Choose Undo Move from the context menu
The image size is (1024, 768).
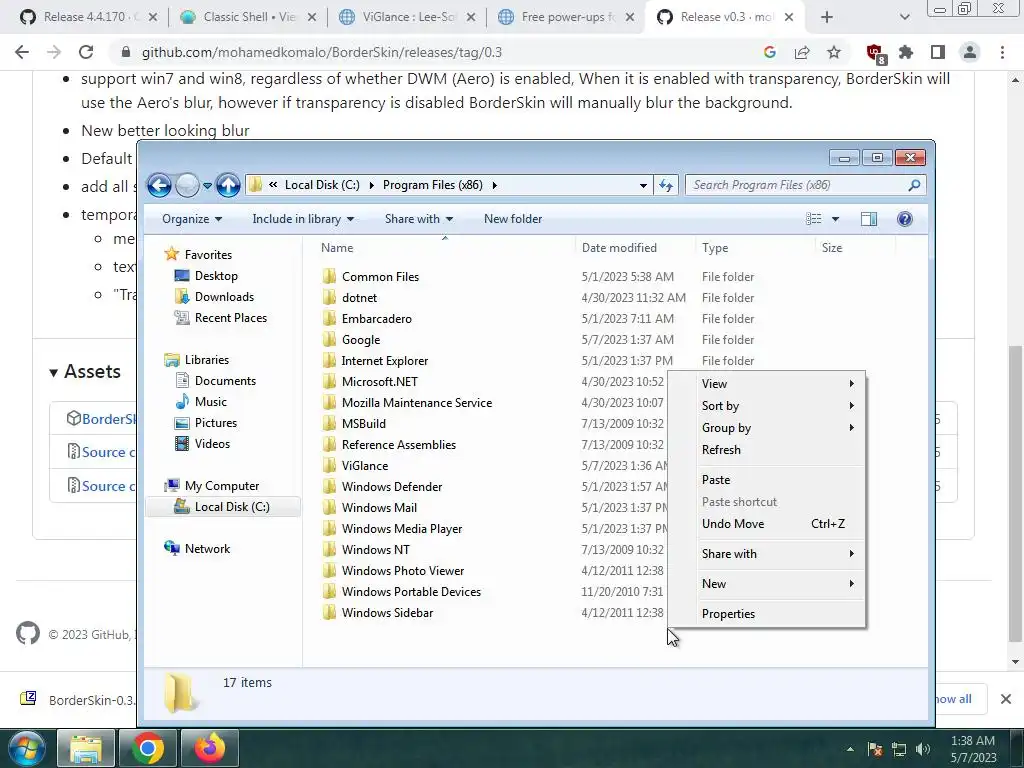[x=778, y=524]
